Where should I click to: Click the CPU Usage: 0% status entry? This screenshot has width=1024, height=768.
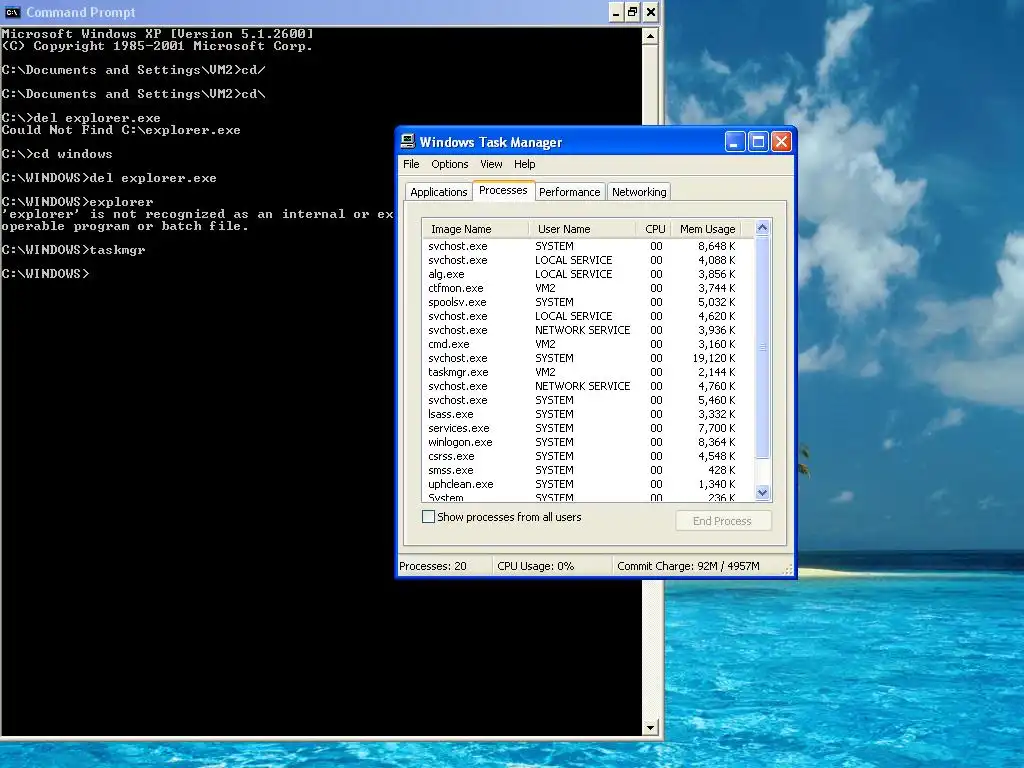pos(552,566)
